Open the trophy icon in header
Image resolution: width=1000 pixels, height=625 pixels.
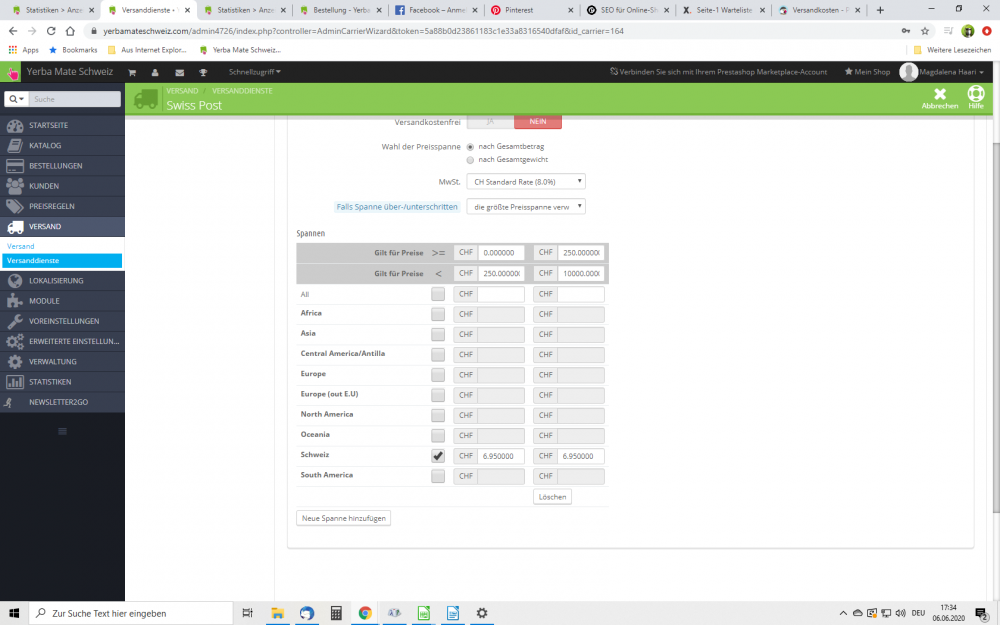(x=203, y=73)
